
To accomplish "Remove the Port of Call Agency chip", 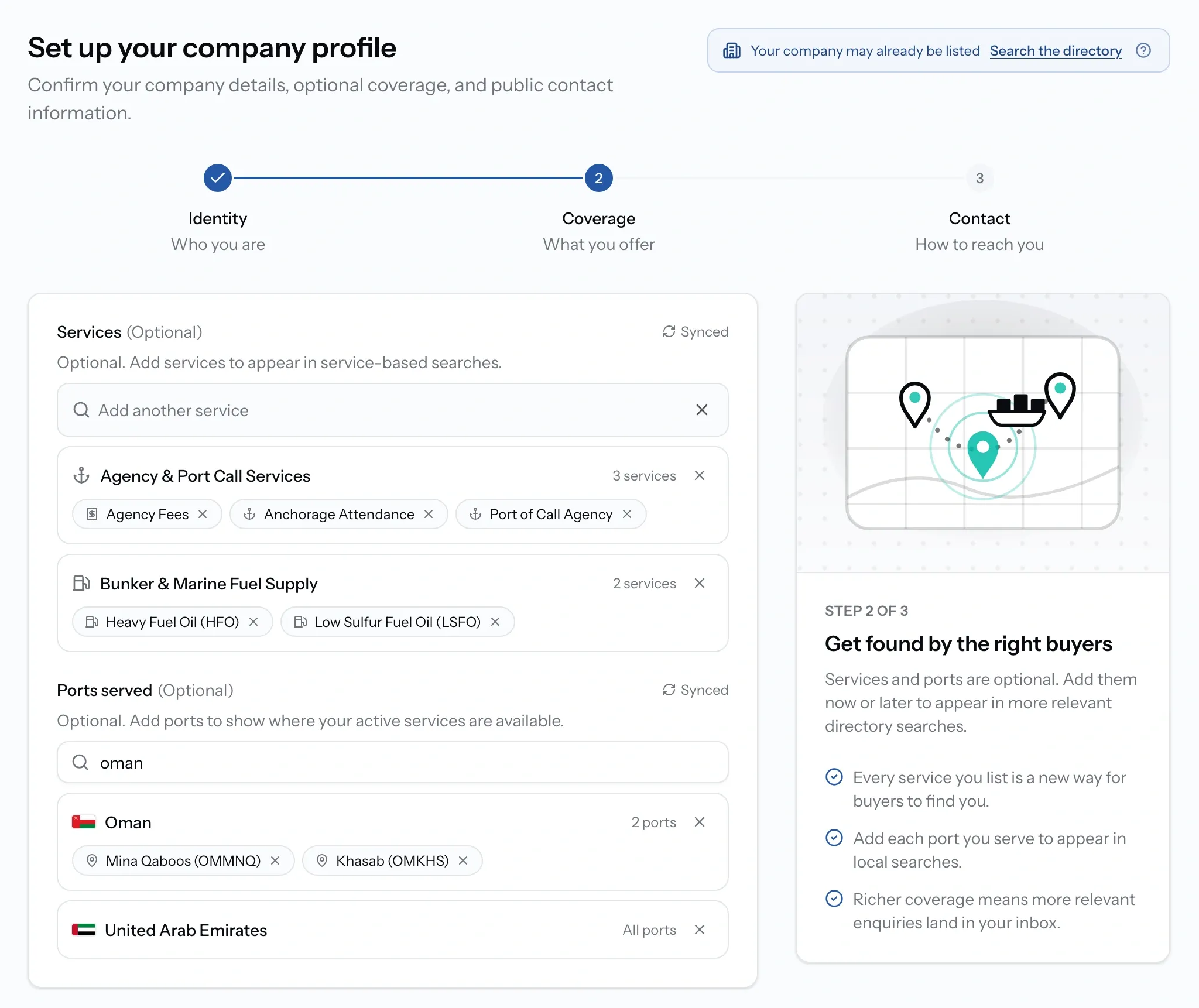I will 627,514.
